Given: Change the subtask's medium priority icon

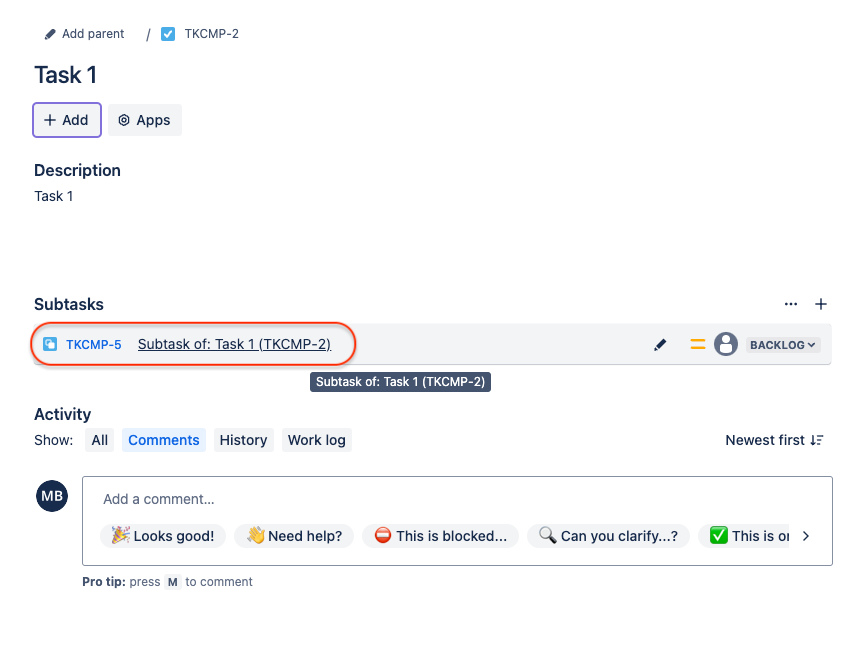Looking at the screenshot, I should coord(697,344).
